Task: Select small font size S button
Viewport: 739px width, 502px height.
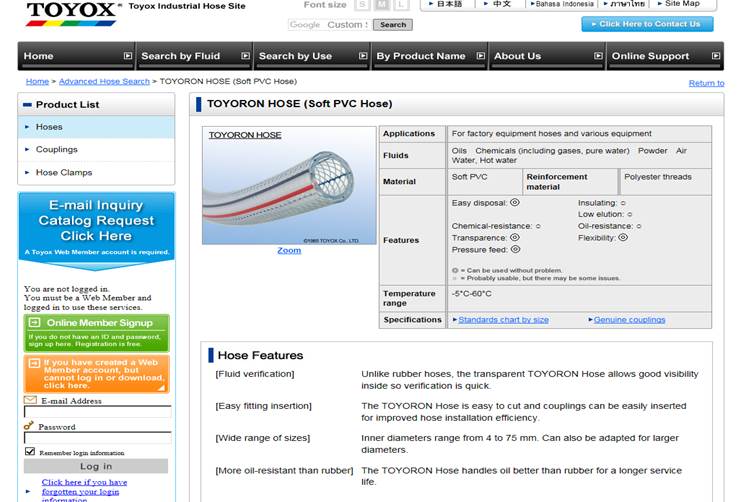Action: 362,4
